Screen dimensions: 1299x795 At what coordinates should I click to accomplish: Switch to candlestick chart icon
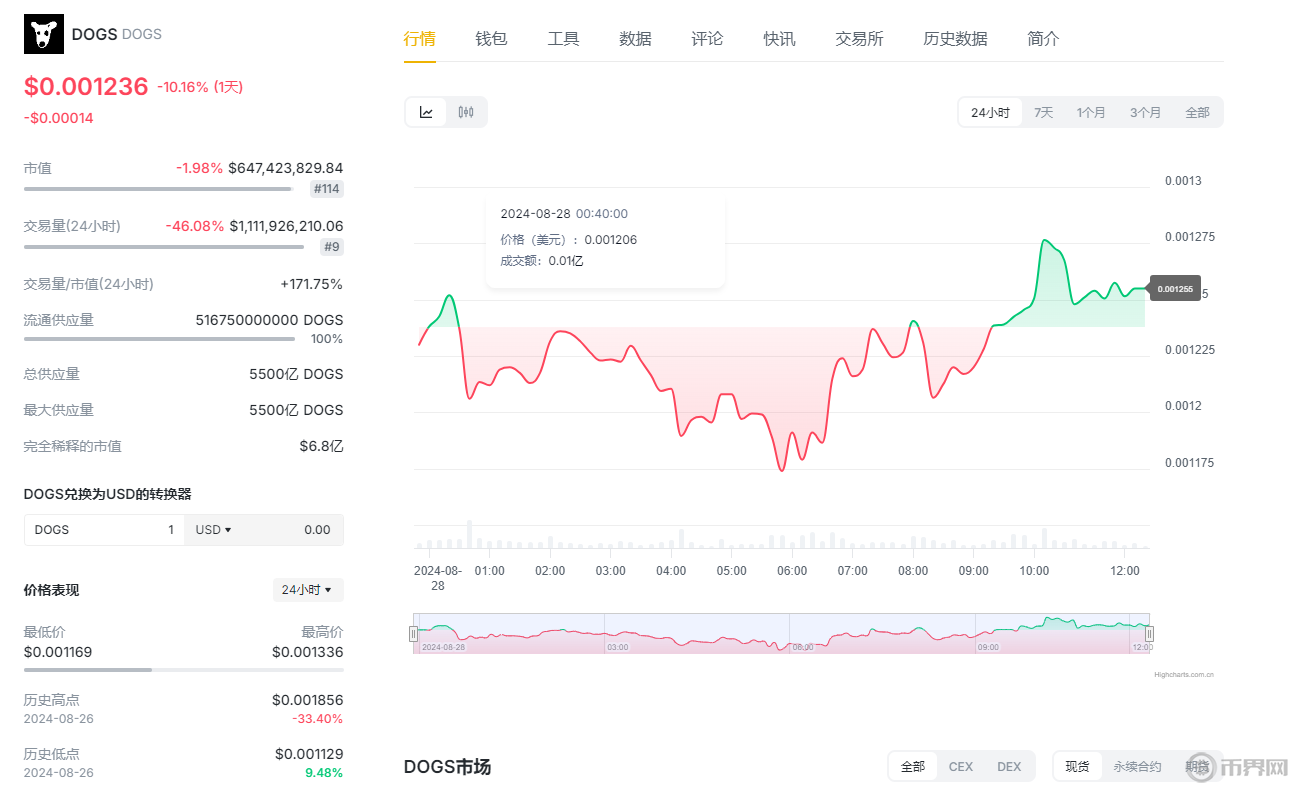pos(466,112)
